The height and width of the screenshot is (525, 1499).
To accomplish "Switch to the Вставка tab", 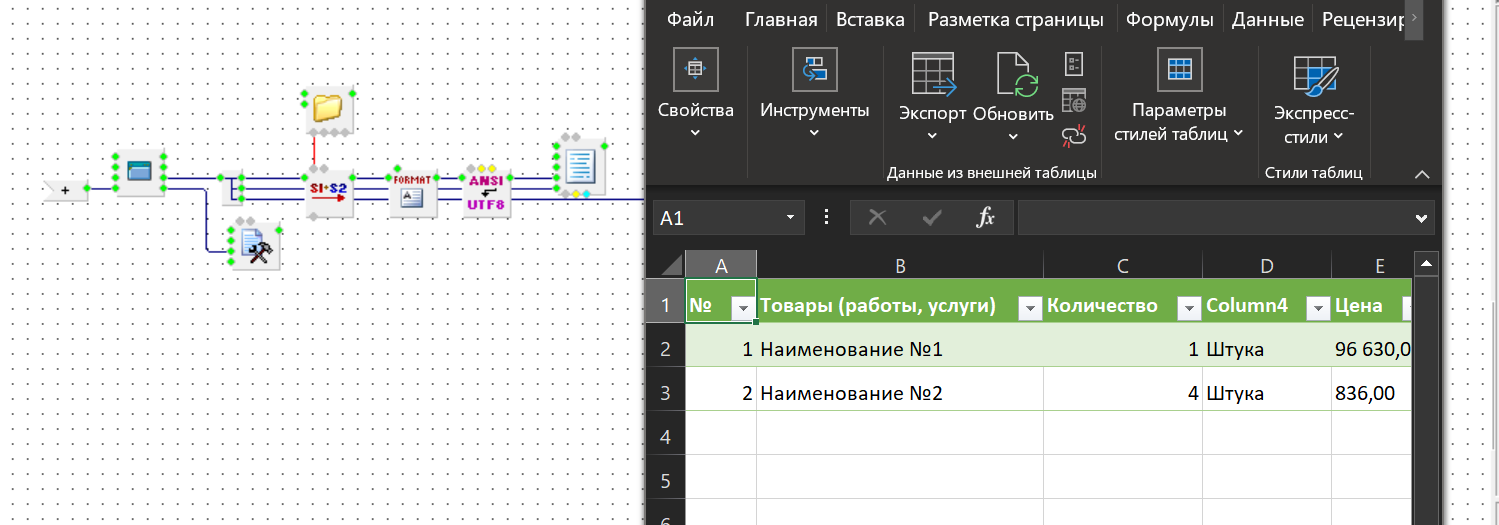I will click(x=870, y=20).
